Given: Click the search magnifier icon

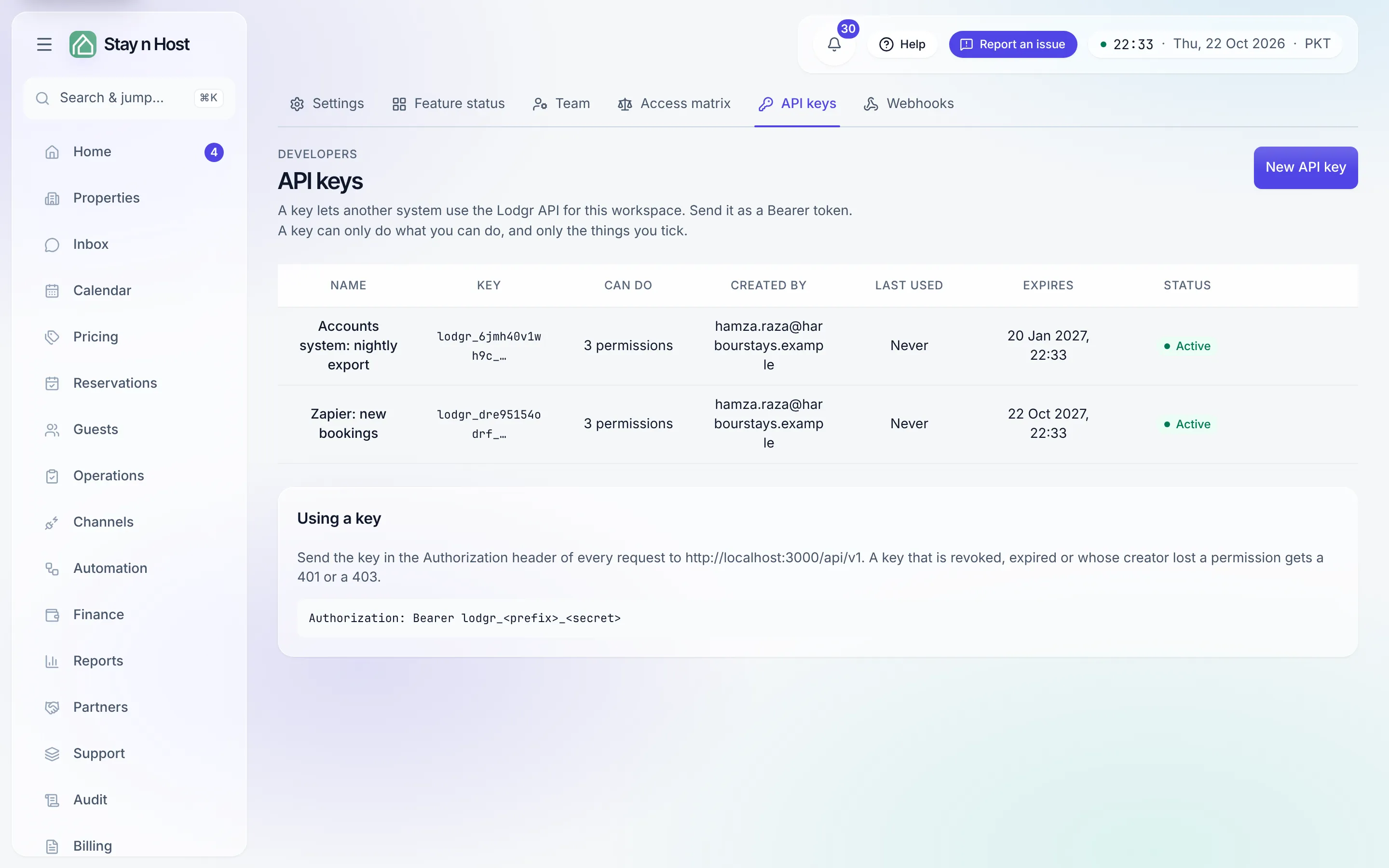Looking at the screenshot, I should click(42, 98).
